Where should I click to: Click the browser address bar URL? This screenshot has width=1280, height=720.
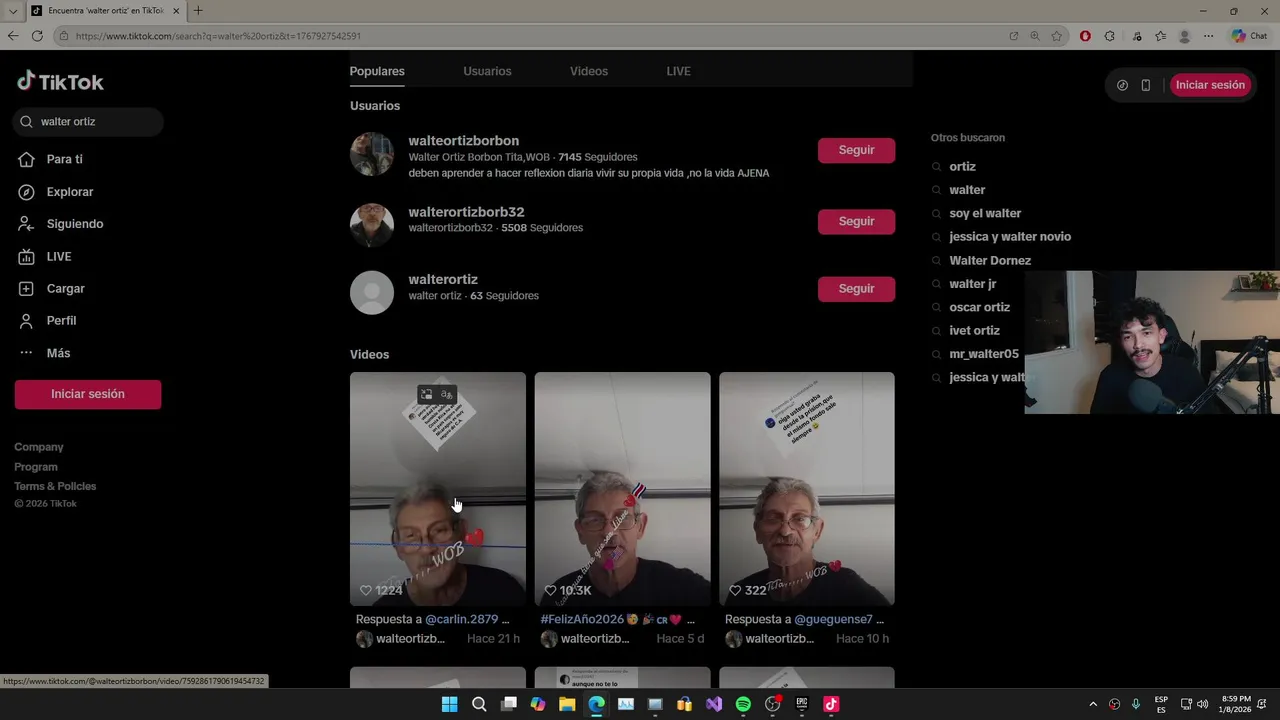pos(218,36)
